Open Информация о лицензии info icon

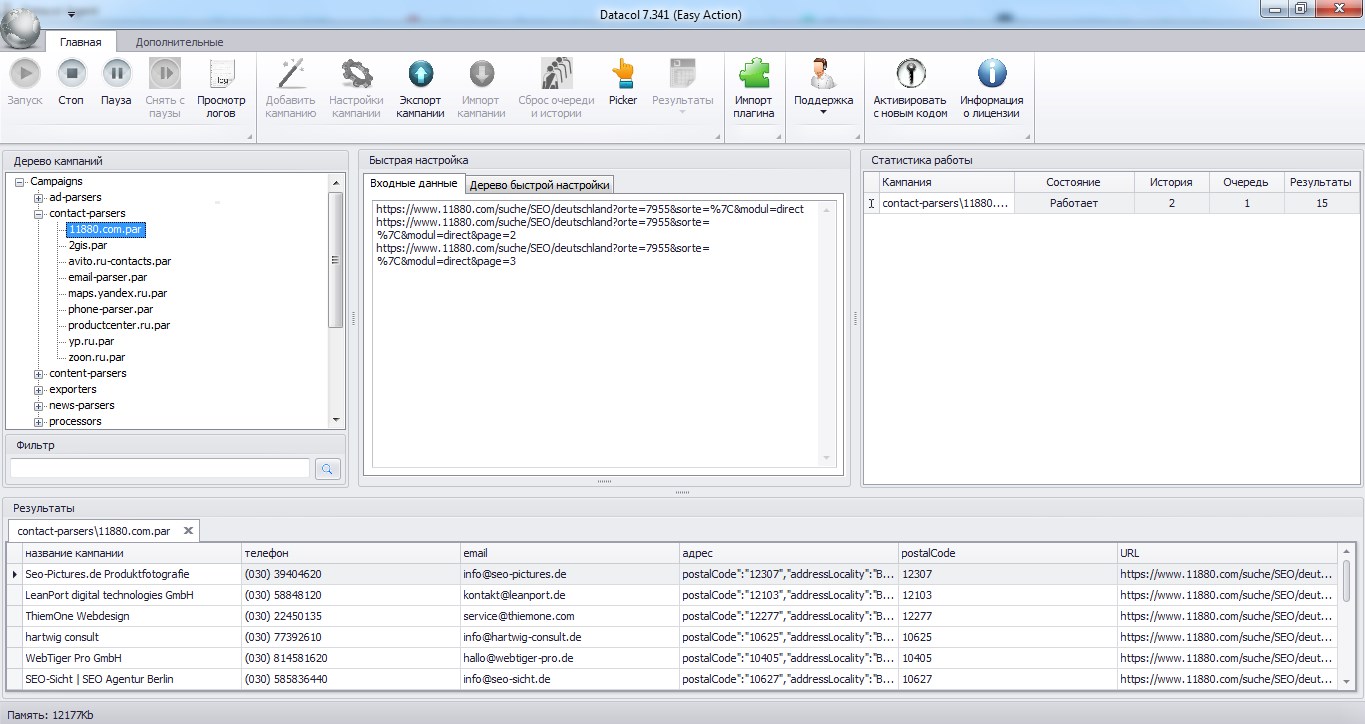[991, 74]
